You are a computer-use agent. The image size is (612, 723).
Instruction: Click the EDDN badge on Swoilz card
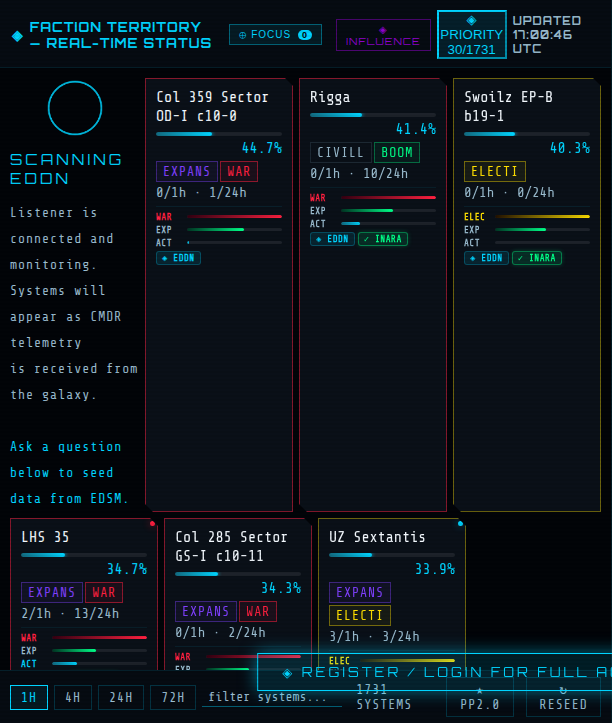pos(487,258)
